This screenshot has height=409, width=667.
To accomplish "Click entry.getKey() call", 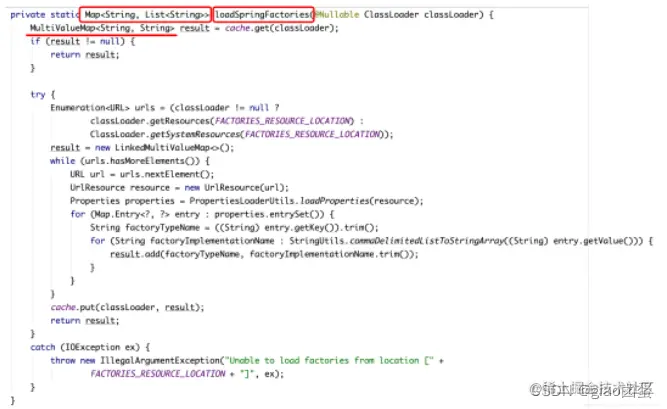I will [301, 228].
